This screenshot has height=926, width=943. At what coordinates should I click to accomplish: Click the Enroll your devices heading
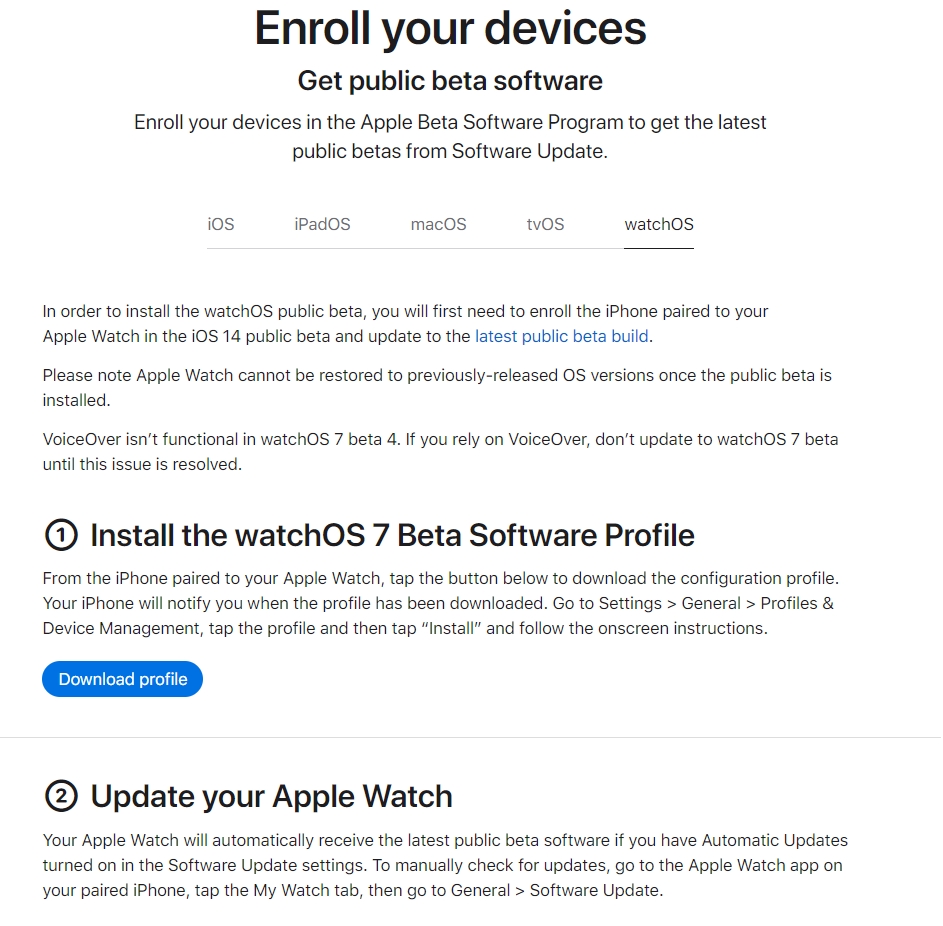[450, 28]
